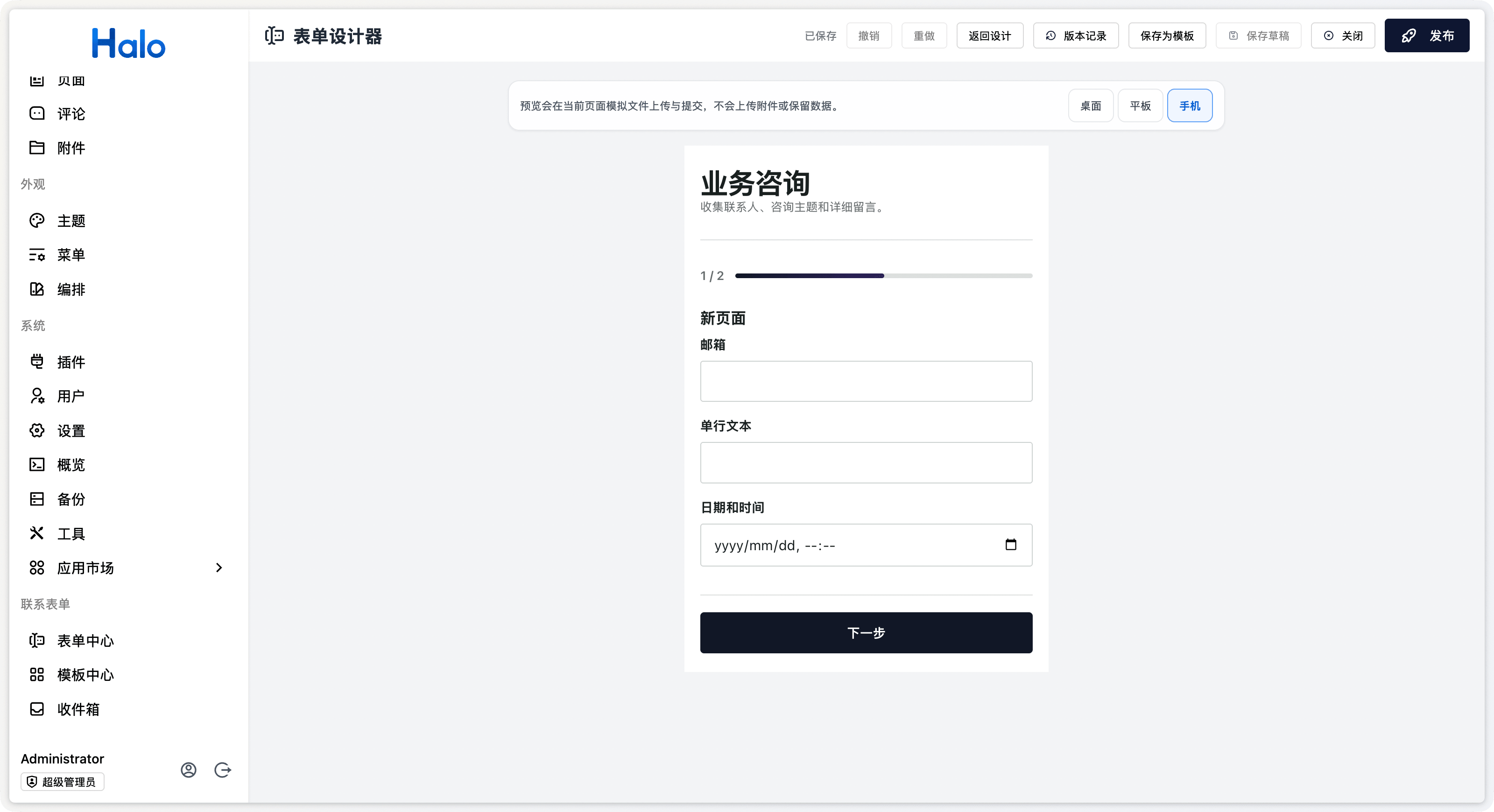This screenshot has height=812, width=1494.
Task: Open the 概览 terminal icon
Action: click(36, 465)
